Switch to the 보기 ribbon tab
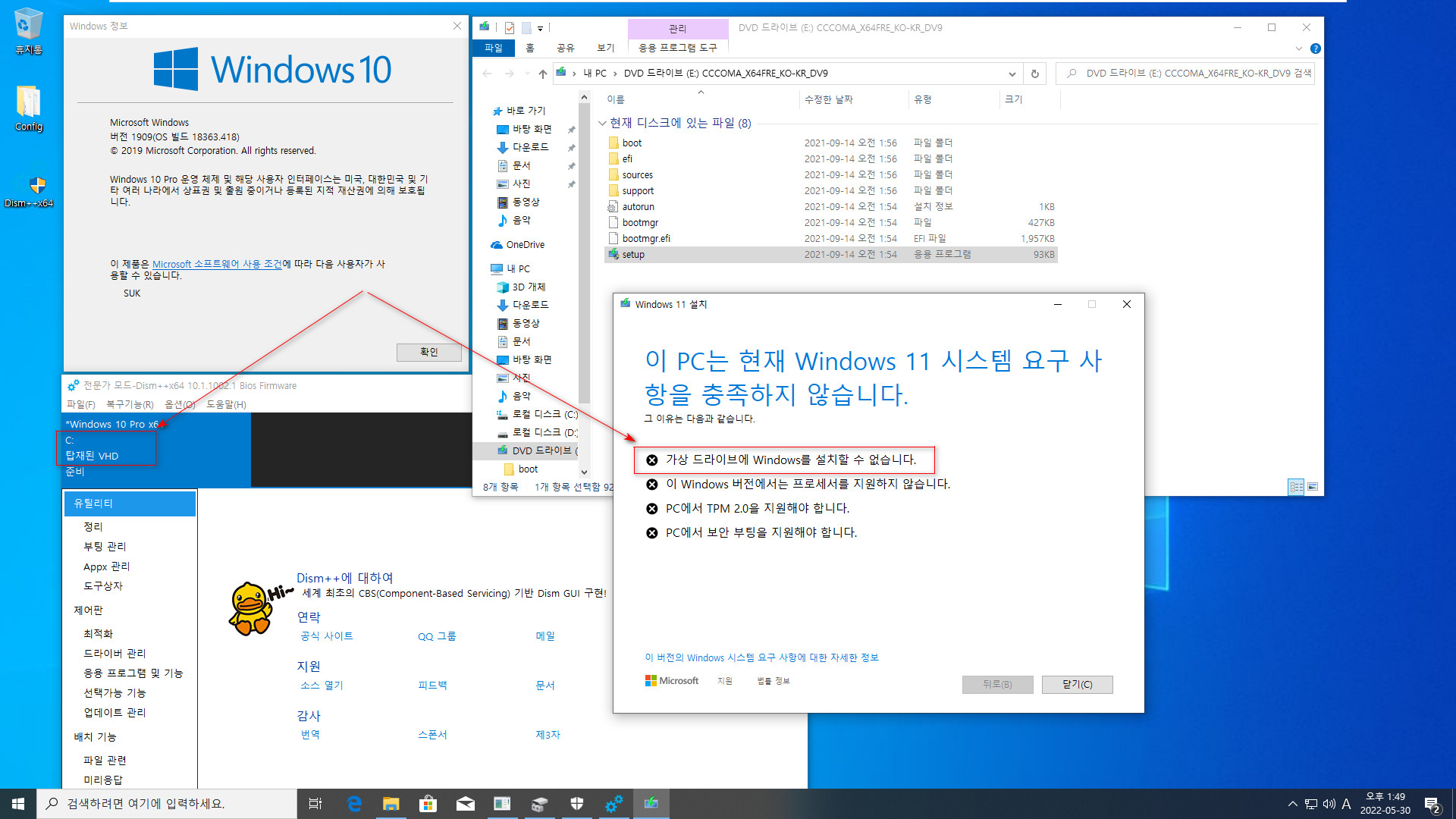Image resolution: width=1456 pixels, height=819 pixels. pyautogui.click(x=605, y=48)
